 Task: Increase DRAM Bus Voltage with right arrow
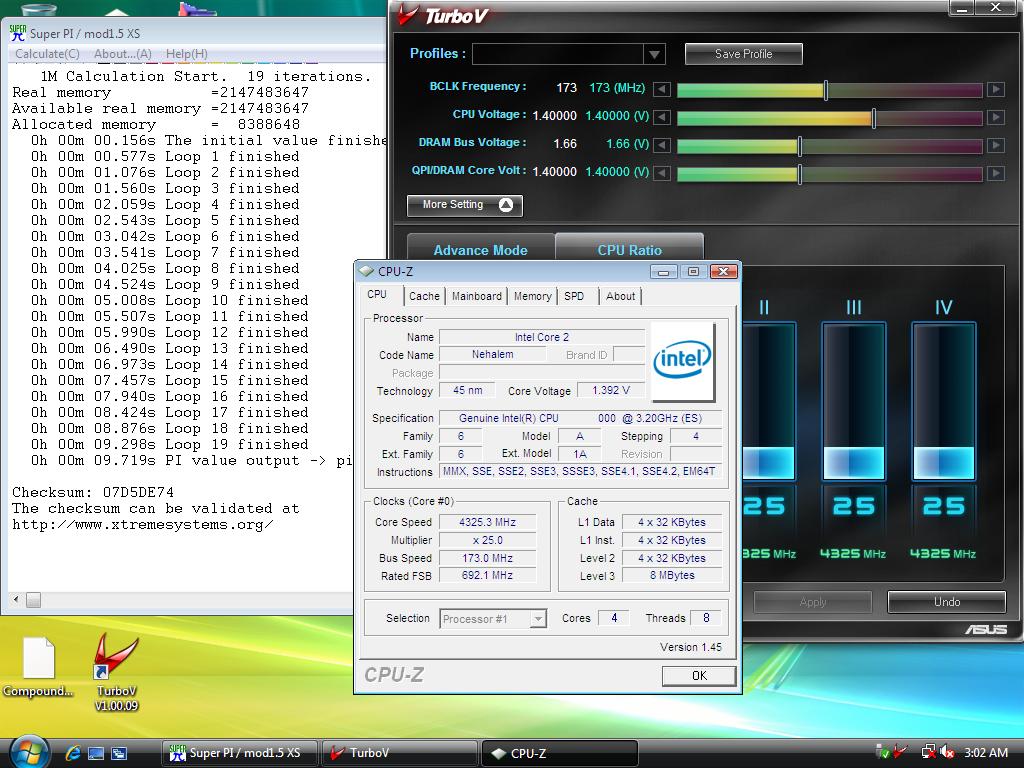point(995,145)
